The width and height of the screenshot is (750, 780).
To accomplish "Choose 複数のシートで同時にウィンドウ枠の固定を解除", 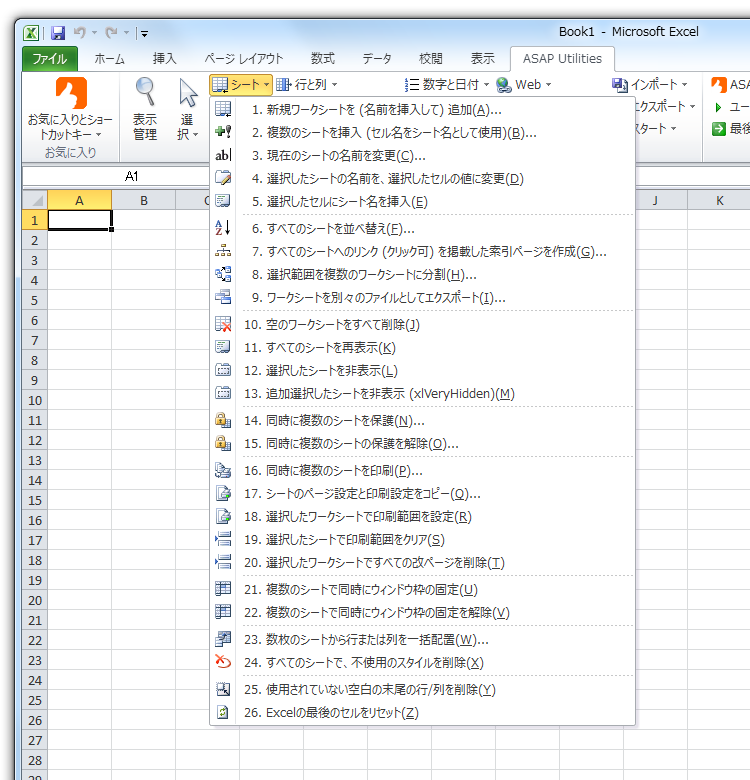I will click(x=423, y=612).
